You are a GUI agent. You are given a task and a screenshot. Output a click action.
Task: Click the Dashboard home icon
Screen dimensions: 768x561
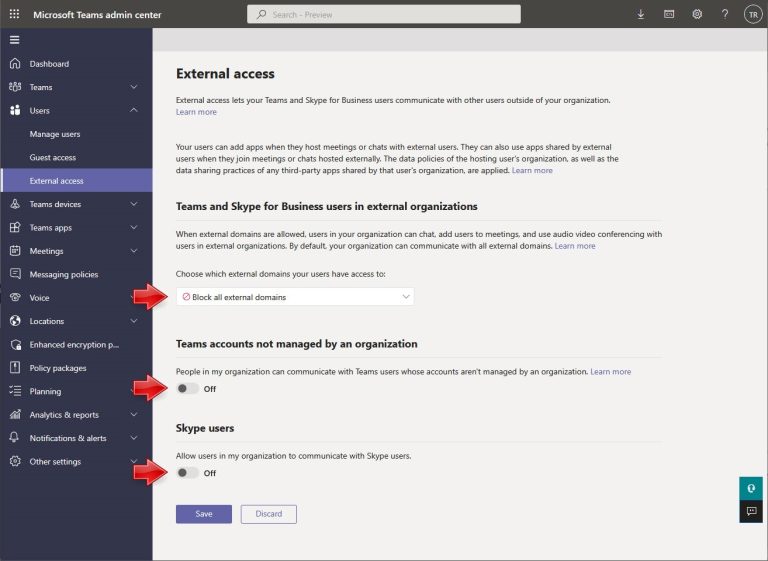(x=15, y=64)
